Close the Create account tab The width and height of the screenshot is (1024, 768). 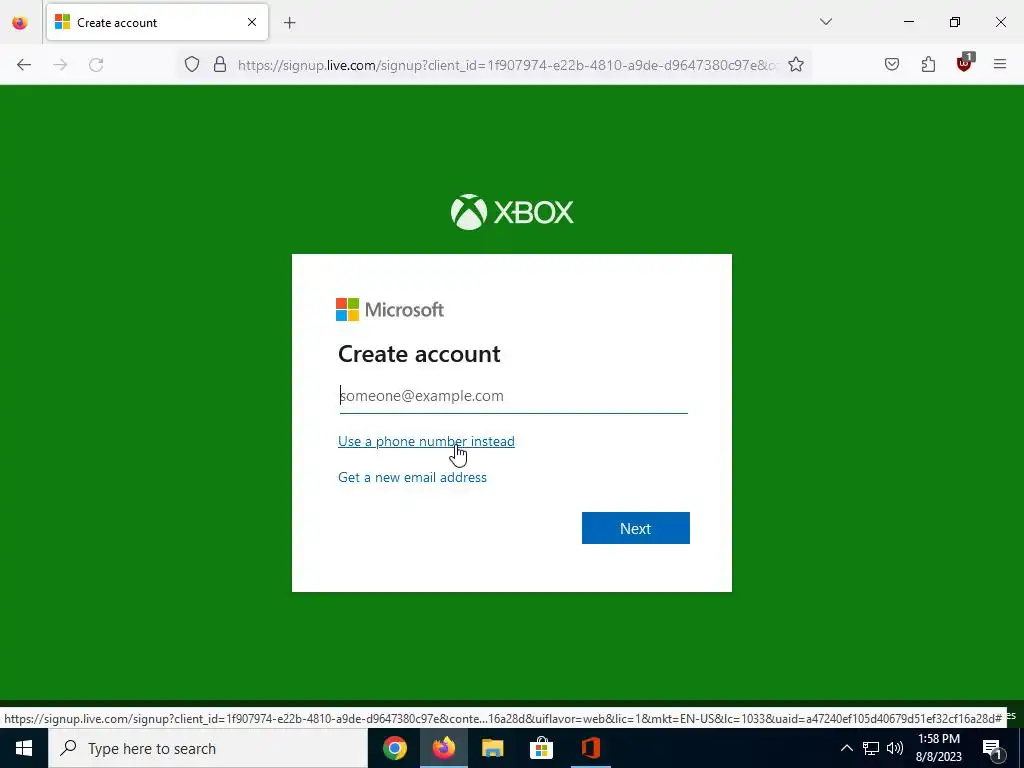(x=252, y=22)
